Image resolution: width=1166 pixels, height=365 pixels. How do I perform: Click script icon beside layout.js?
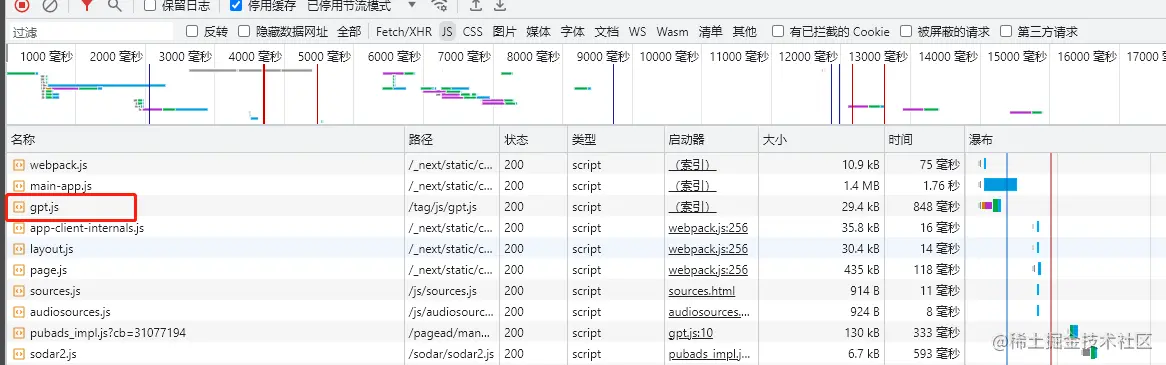(19, 249)
